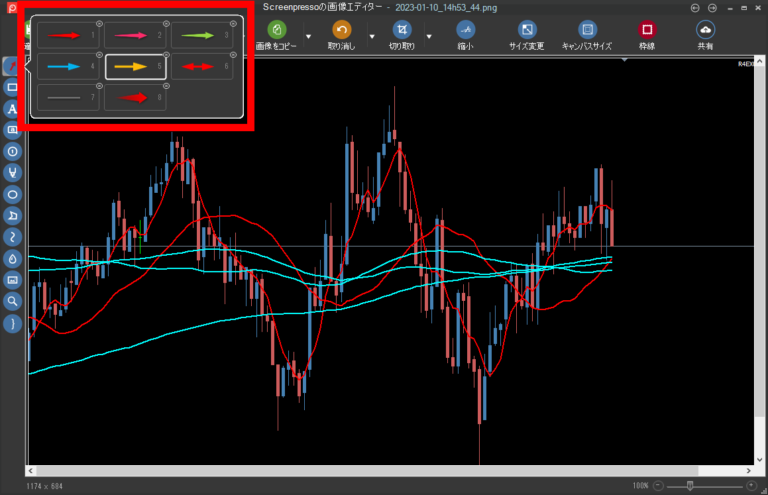Expand the dropdown next to 取り消し
The height and width of the screenshot is (495, 768).
point(371,37)
